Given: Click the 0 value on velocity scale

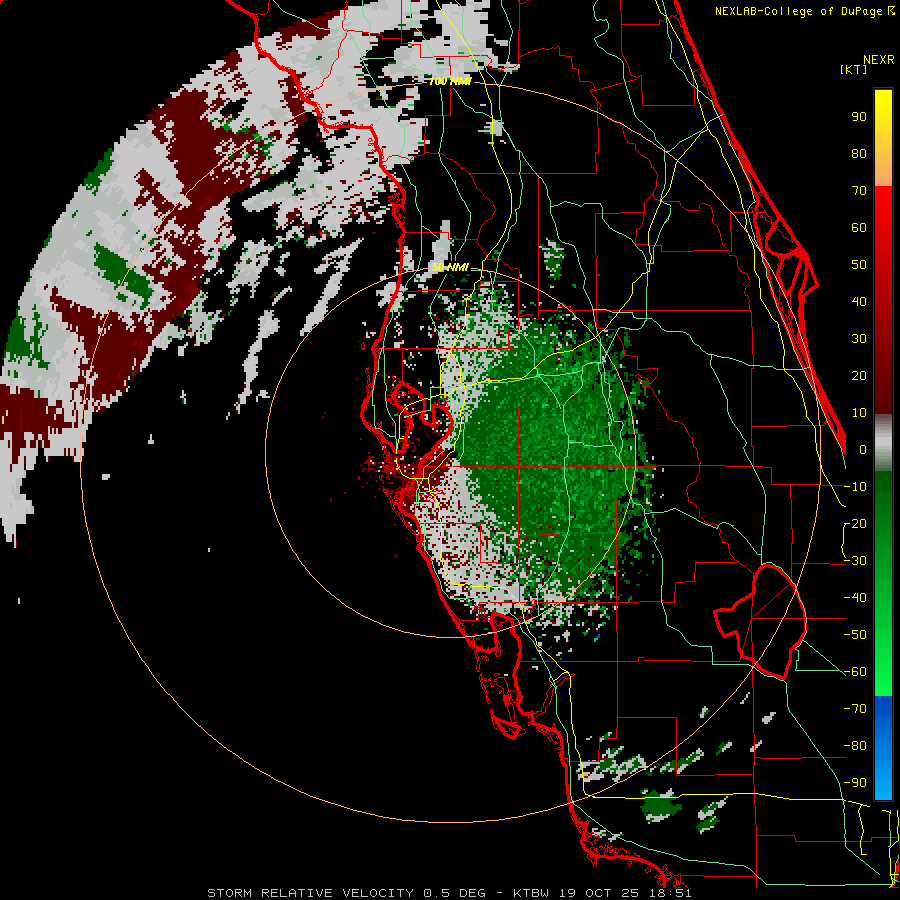Looking at the screenshot, I should 863,450.
